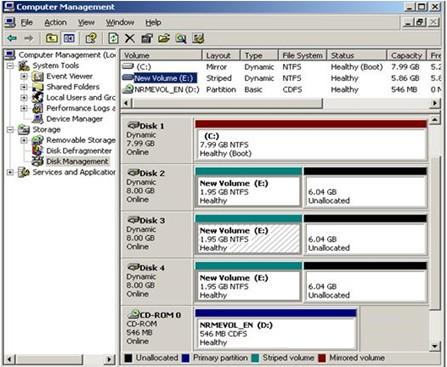Open the Help menu
The height and width of the screenshot is (367, 447).
pyautogui.click(x=153, y=23)
